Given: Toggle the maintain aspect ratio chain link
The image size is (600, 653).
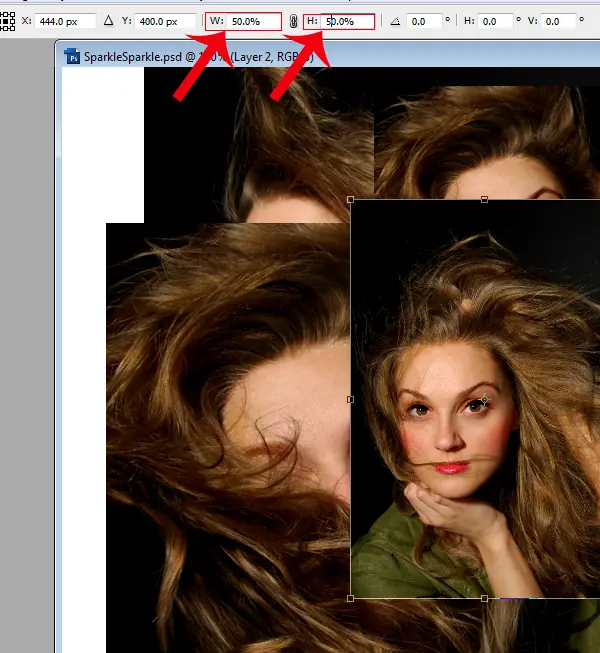Looking at the screenshot, I should tap(293, 21).
